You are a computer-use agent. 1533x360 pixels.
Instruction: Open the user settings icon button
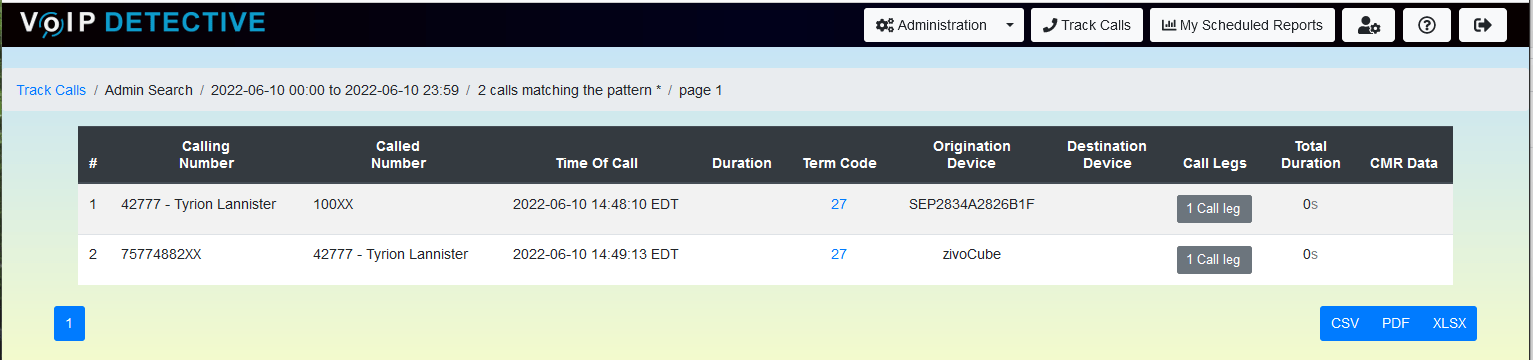pyautogui.click(x=1369, y=26)
